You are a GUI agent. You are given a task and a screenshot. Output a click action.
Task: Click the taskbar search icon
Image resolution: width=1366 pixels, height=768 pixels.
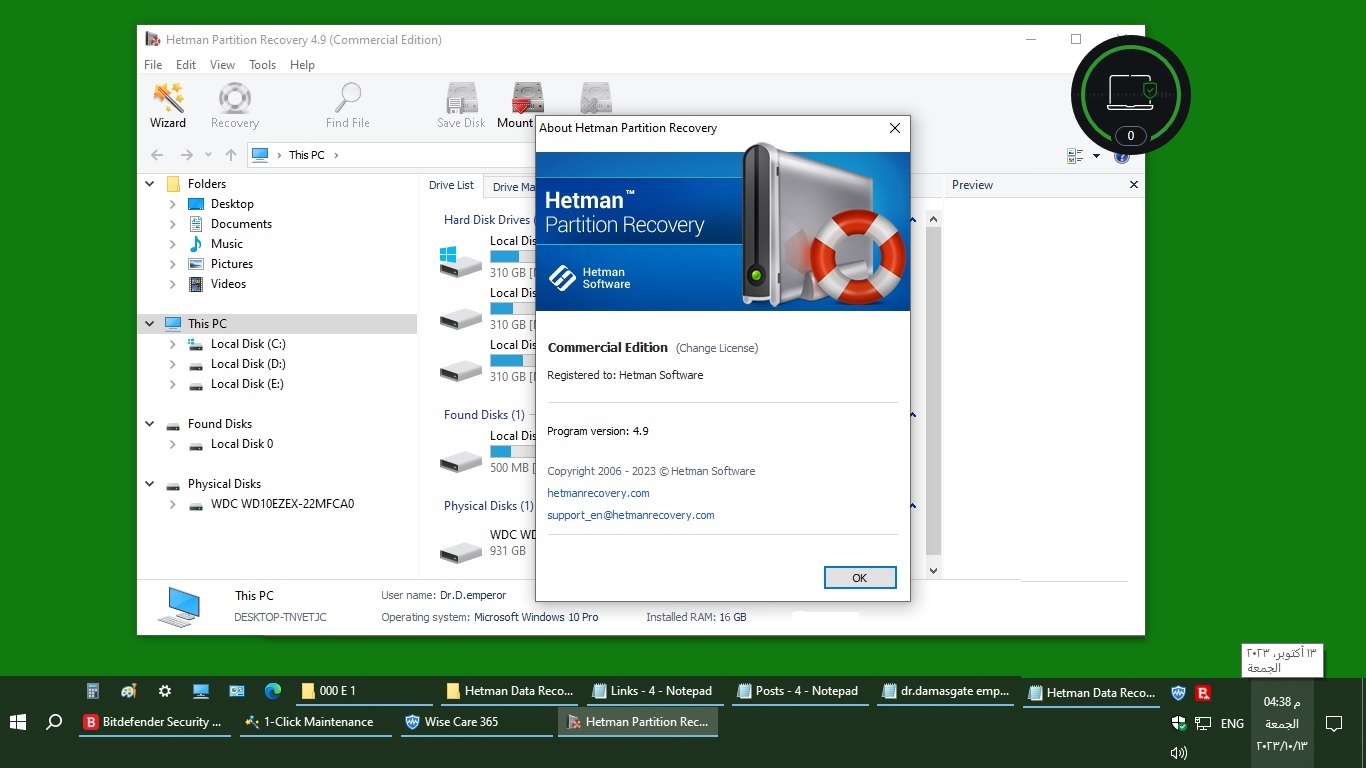click(54, 722)
